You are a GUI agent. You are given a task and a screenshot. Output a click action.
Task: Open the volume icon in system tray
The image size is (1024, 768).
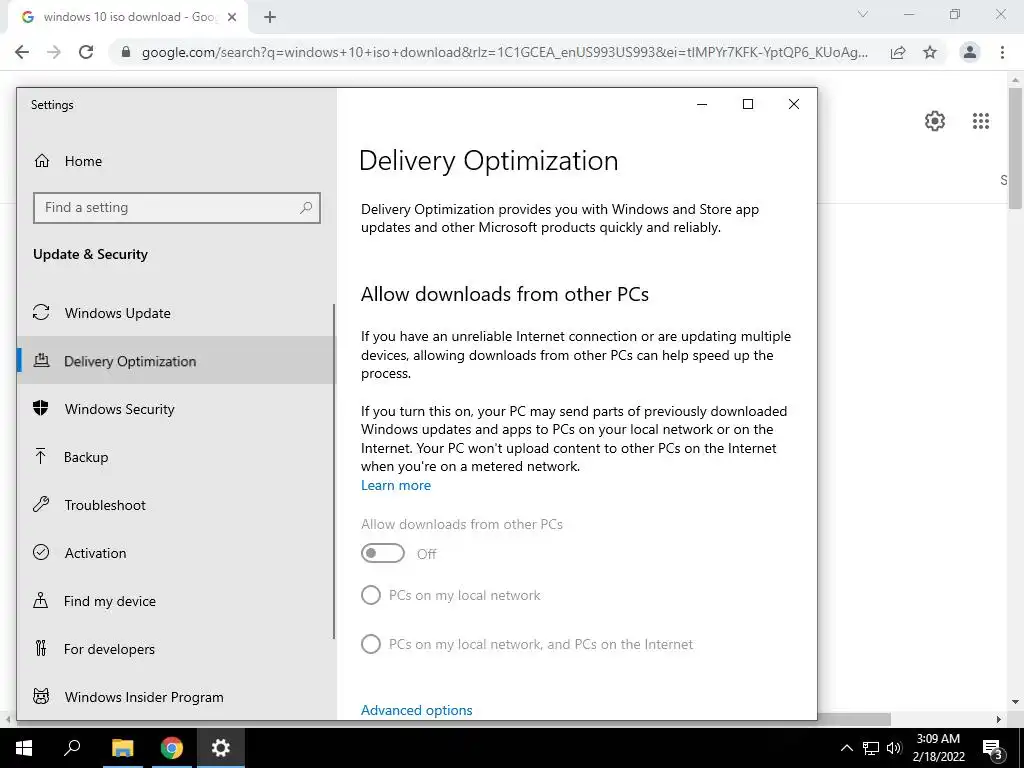tap(894, 748)
